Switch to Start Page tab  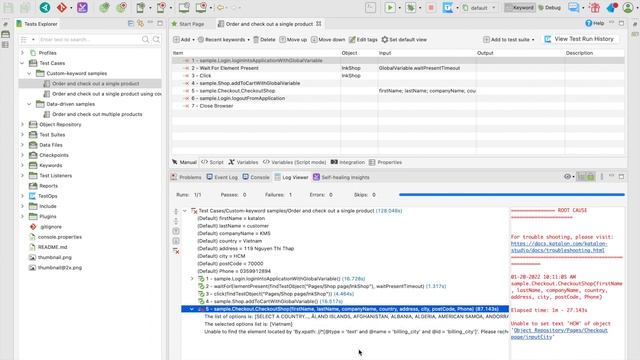(x=188, y=24)
